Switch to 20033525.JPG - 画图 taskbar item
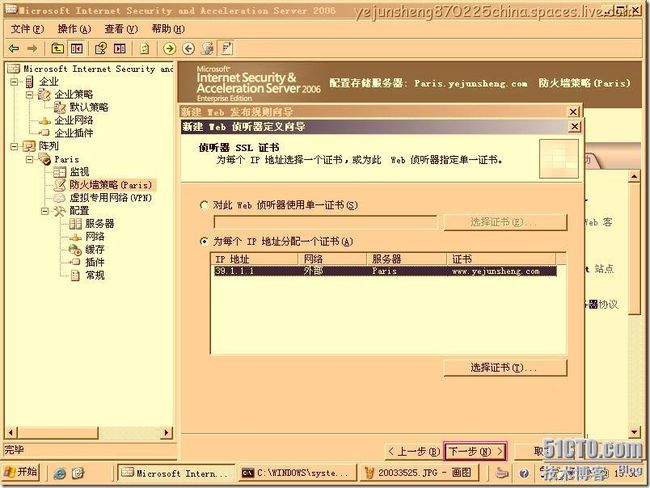 coord(419,473)
